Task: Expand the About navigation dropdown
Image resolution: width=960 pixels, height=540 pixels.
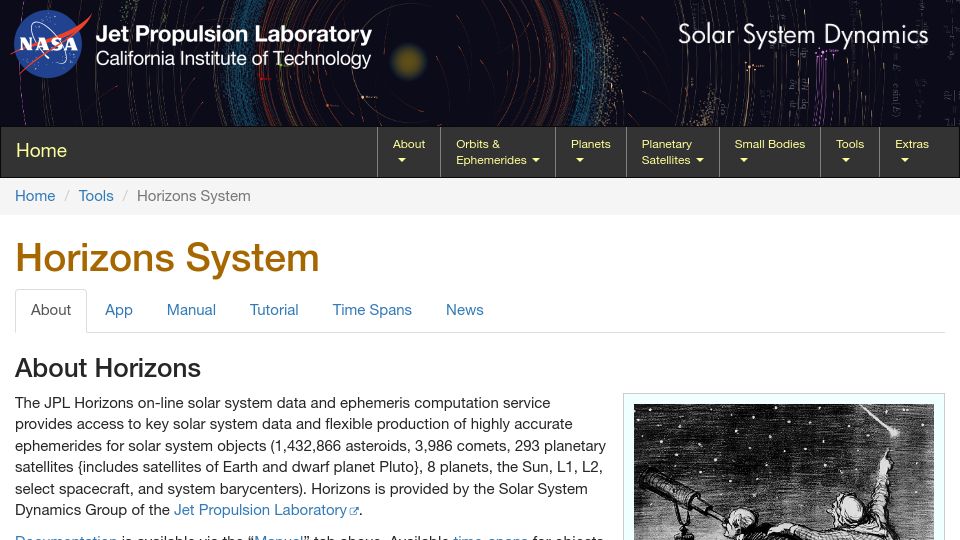Action: [408, 152]
